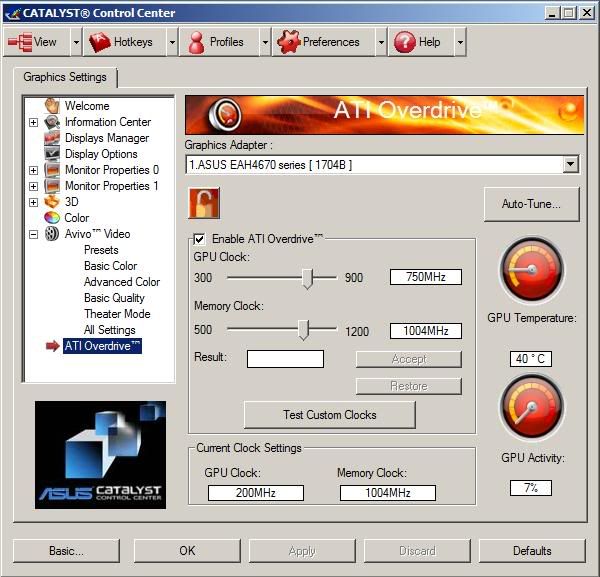Open the Profiles dropdown arrow

point(265,42)
